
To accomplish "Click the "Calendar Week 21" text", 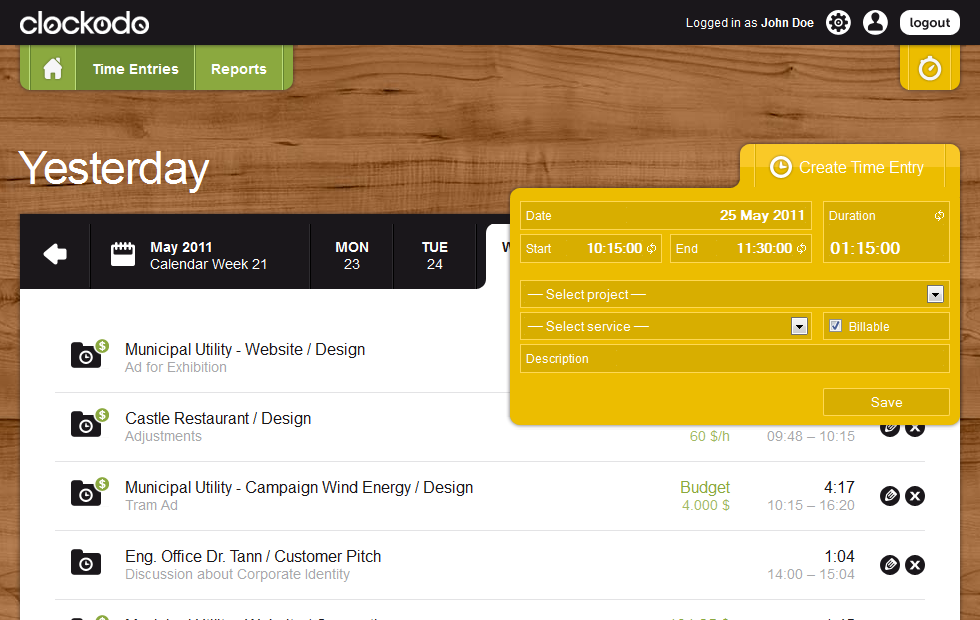I will point(209,264).
